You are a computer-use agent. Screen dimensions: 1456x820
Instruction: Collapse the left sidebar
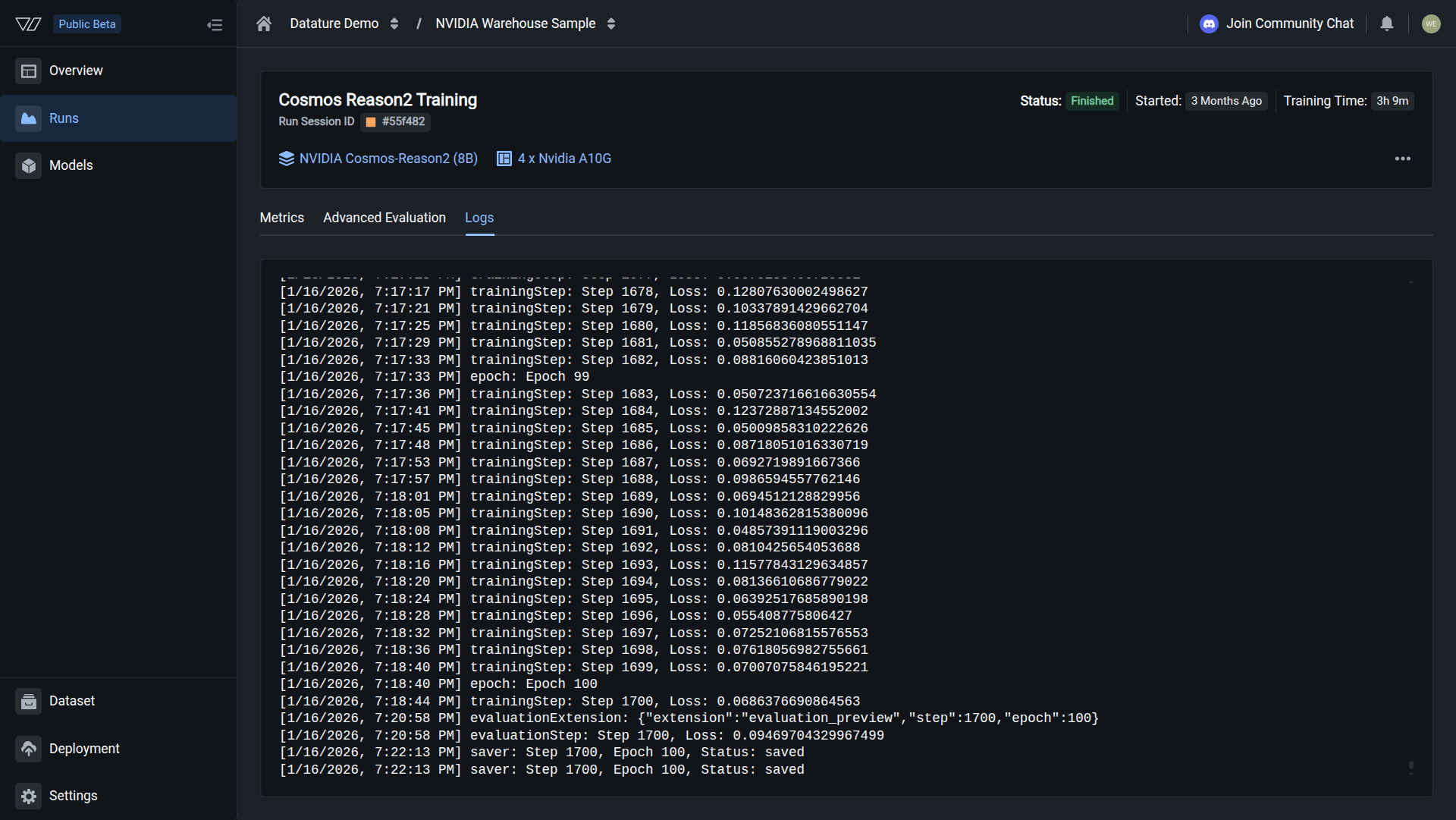[x=215, y=24]
